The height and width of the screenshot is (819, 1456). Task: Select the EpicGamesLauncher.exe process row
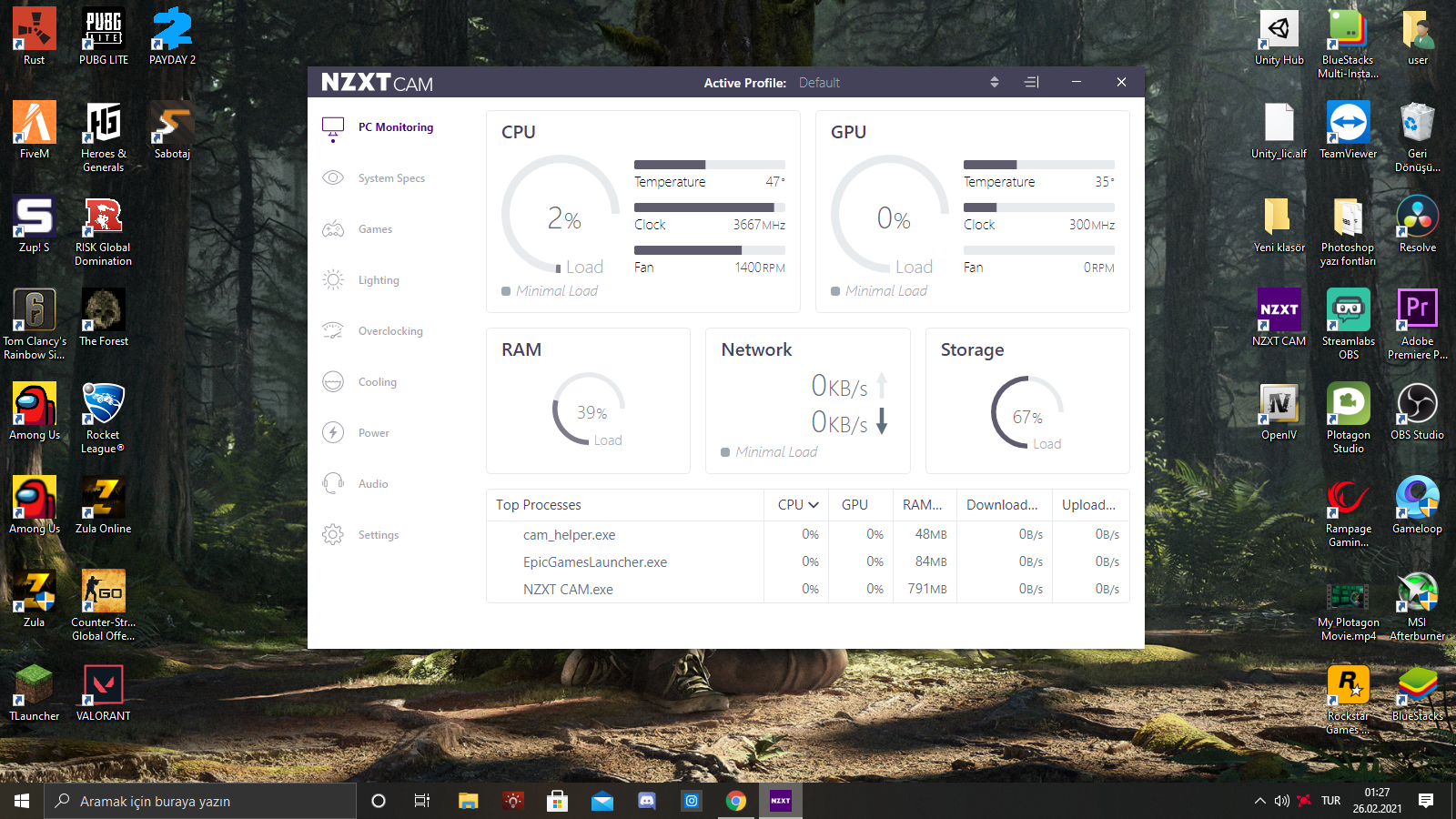(x=808, y=562)
